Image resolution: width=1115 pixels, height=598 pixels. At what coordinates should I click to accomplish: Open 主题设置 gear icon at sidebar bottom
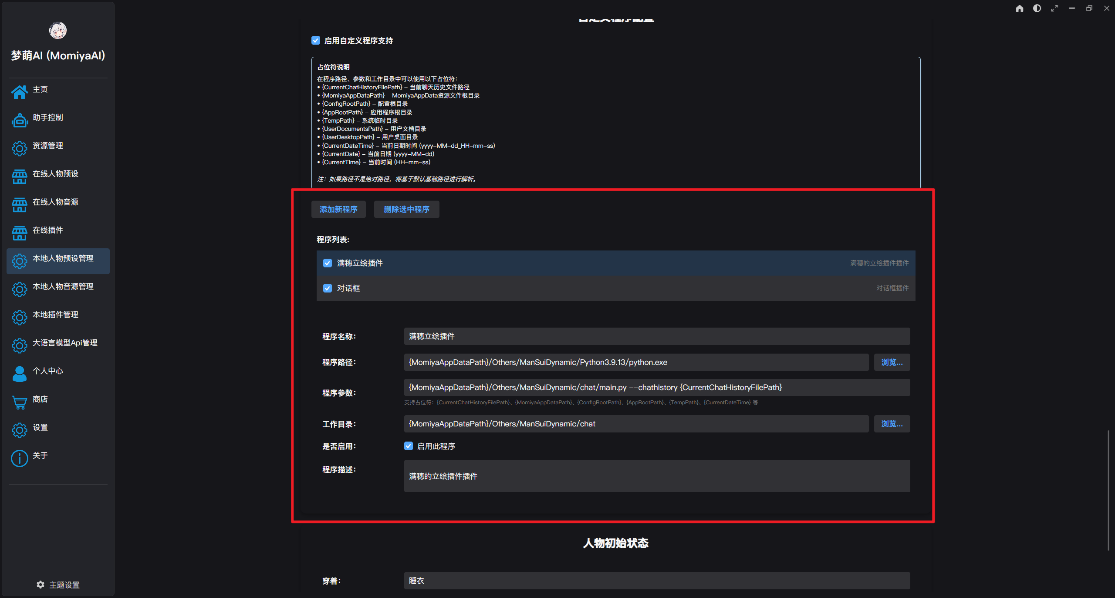40,583
